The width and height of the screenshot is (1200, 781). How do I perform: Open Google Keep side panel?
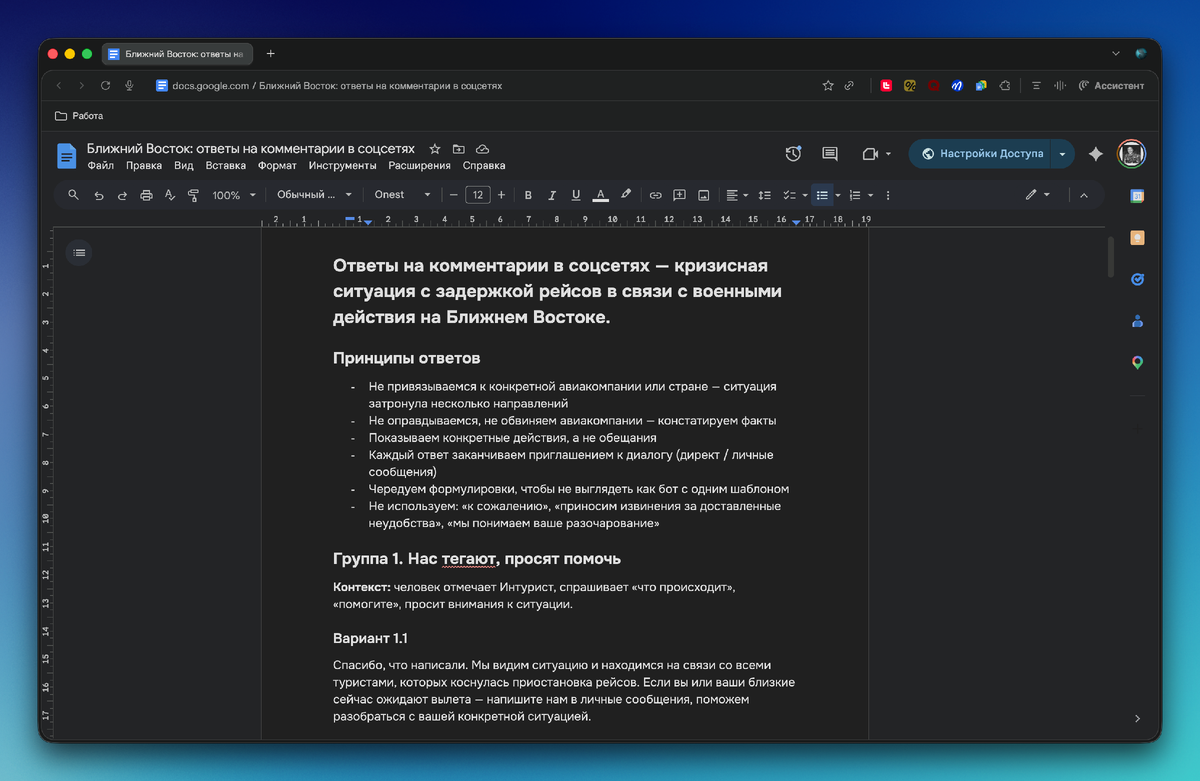click(1137, 238)
